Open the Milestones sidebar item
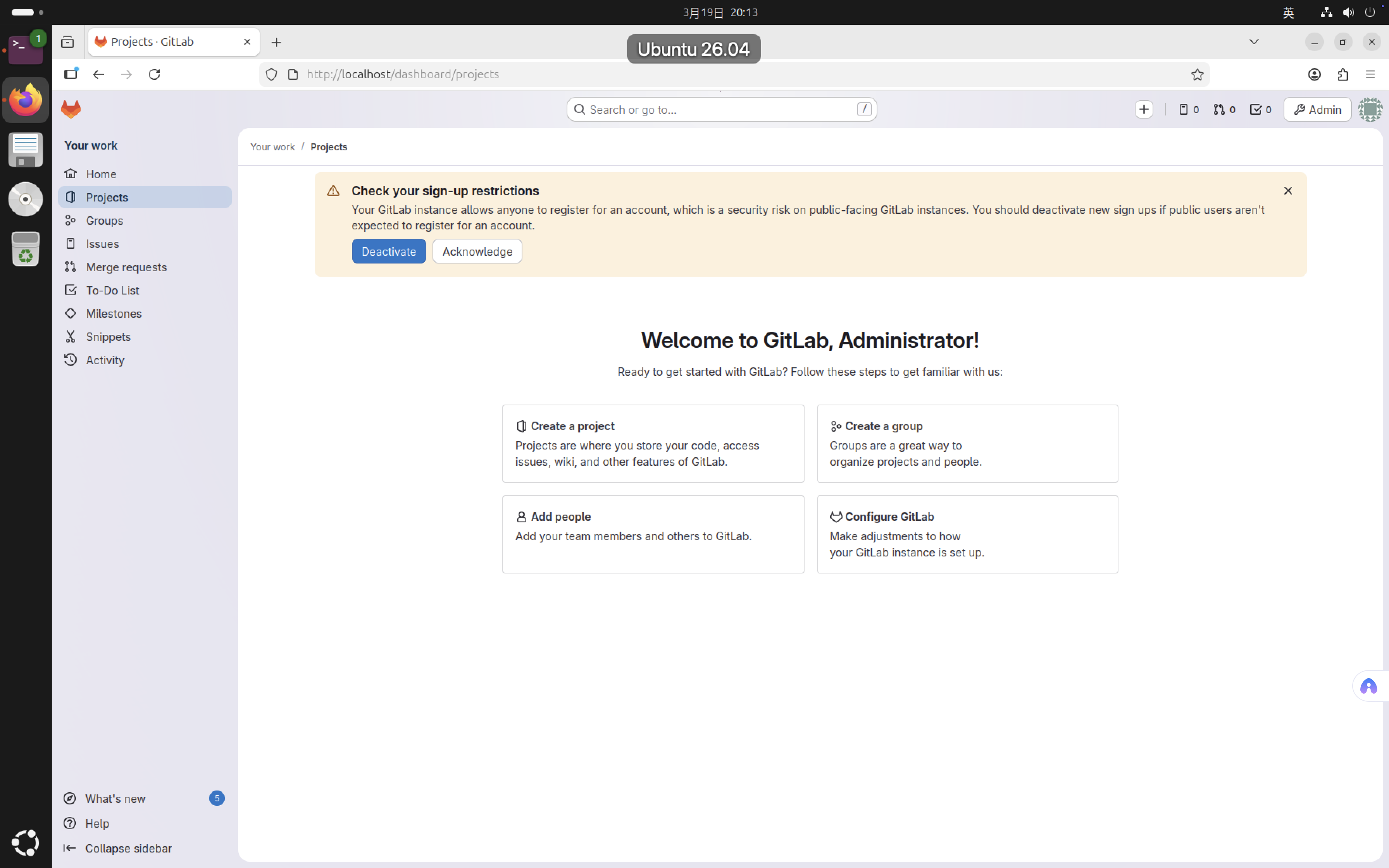Screen dimensions: 1389x868 tap(114, 313)
